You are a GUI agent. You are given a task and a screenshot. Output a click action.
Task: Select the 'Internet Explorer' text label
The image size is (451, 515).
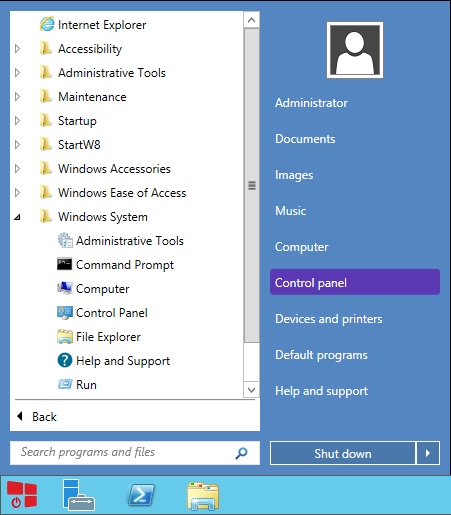coord(102,25)
